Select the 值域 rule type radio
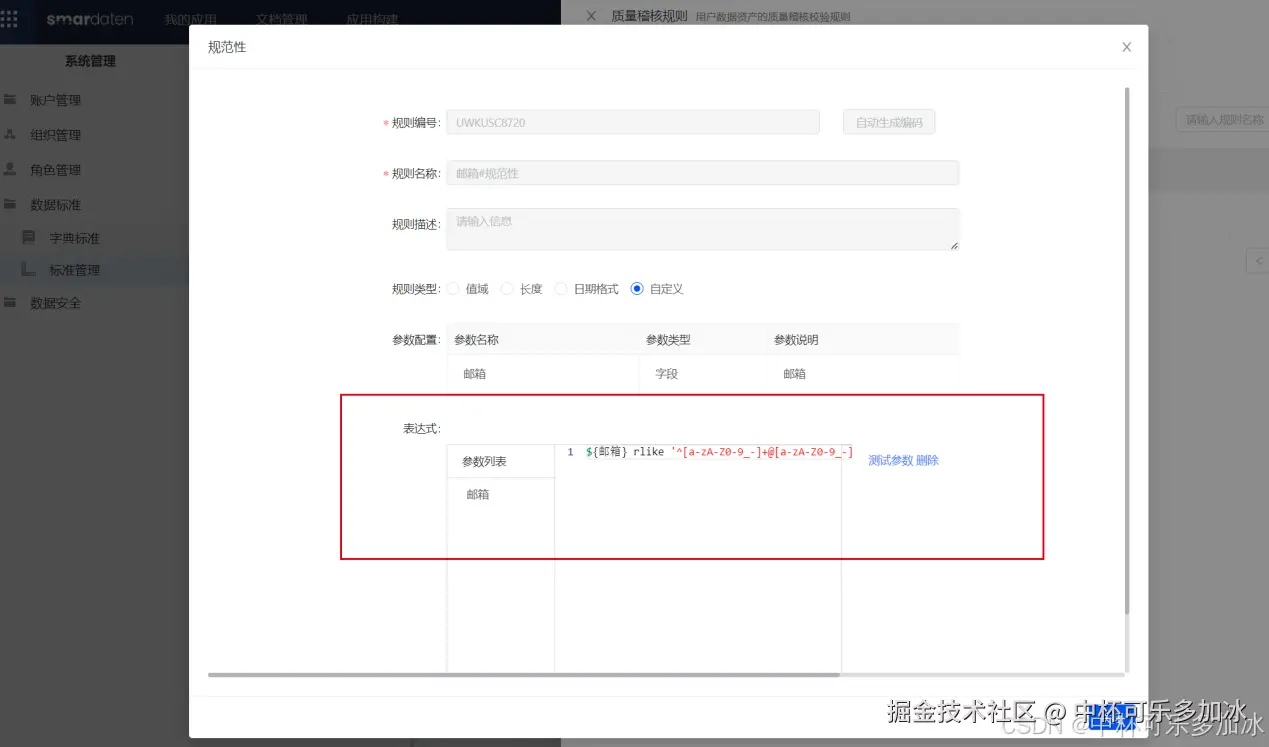 point(452,288)
